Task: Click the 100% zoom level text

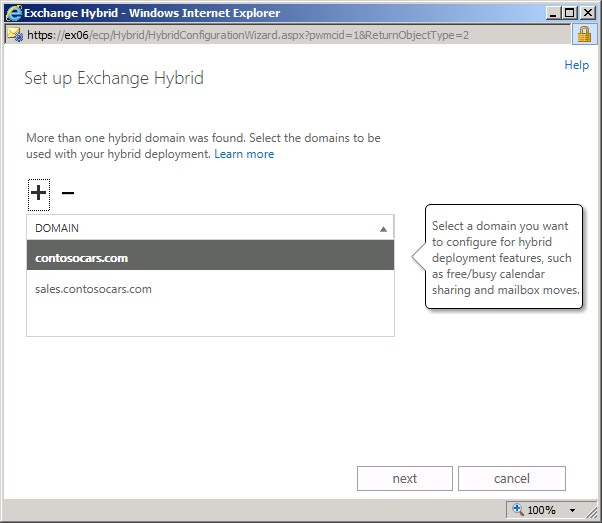Action: [x=541, y=510]
